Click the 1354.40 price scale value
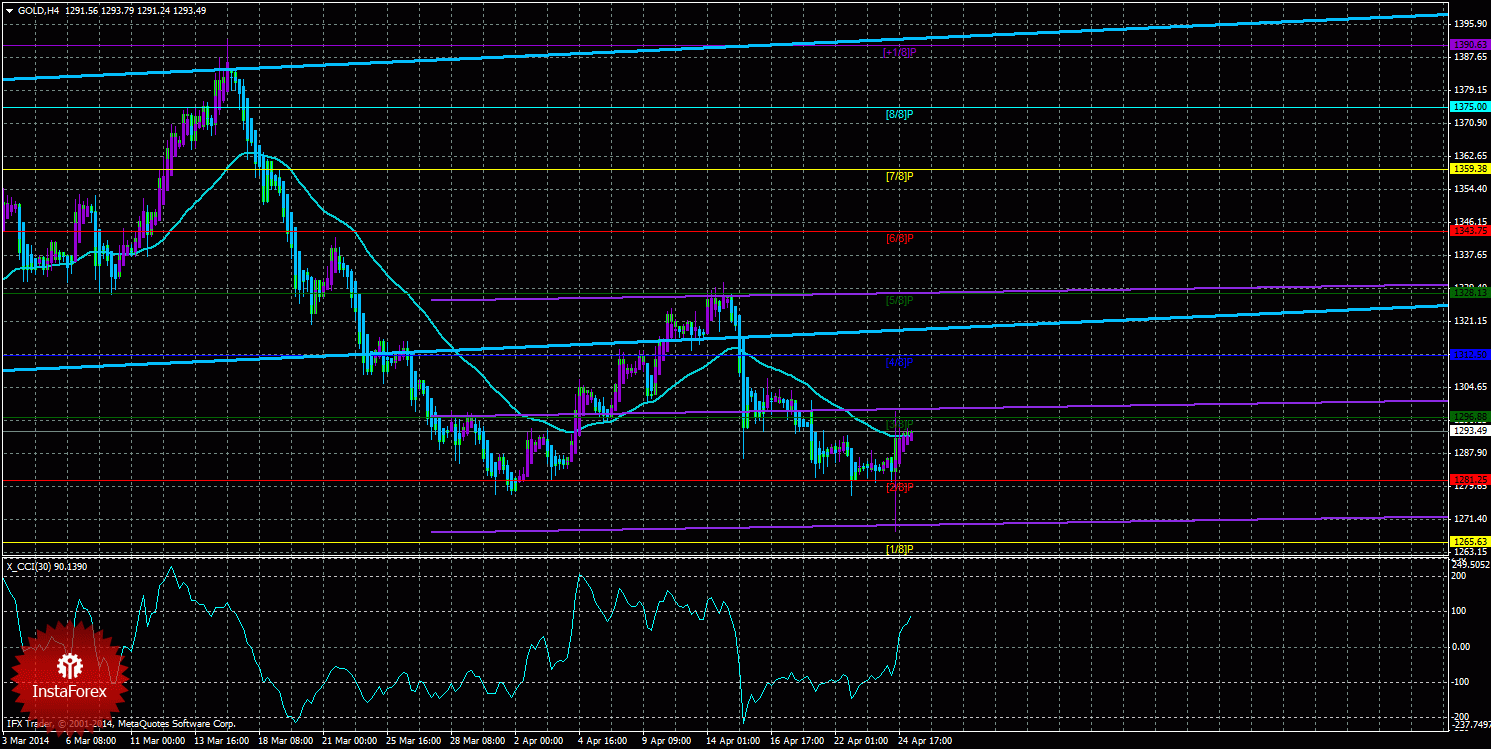 coord(1469,188)
